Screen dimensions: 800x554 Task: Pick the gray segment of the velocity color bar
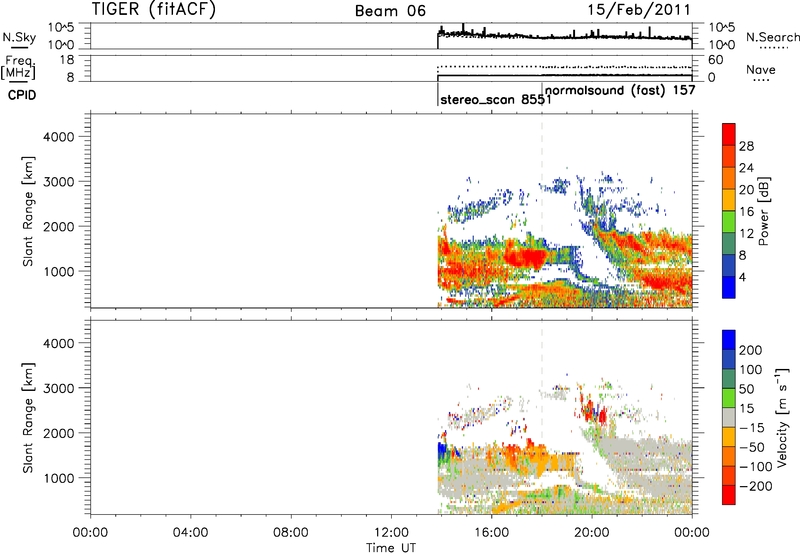729,417
